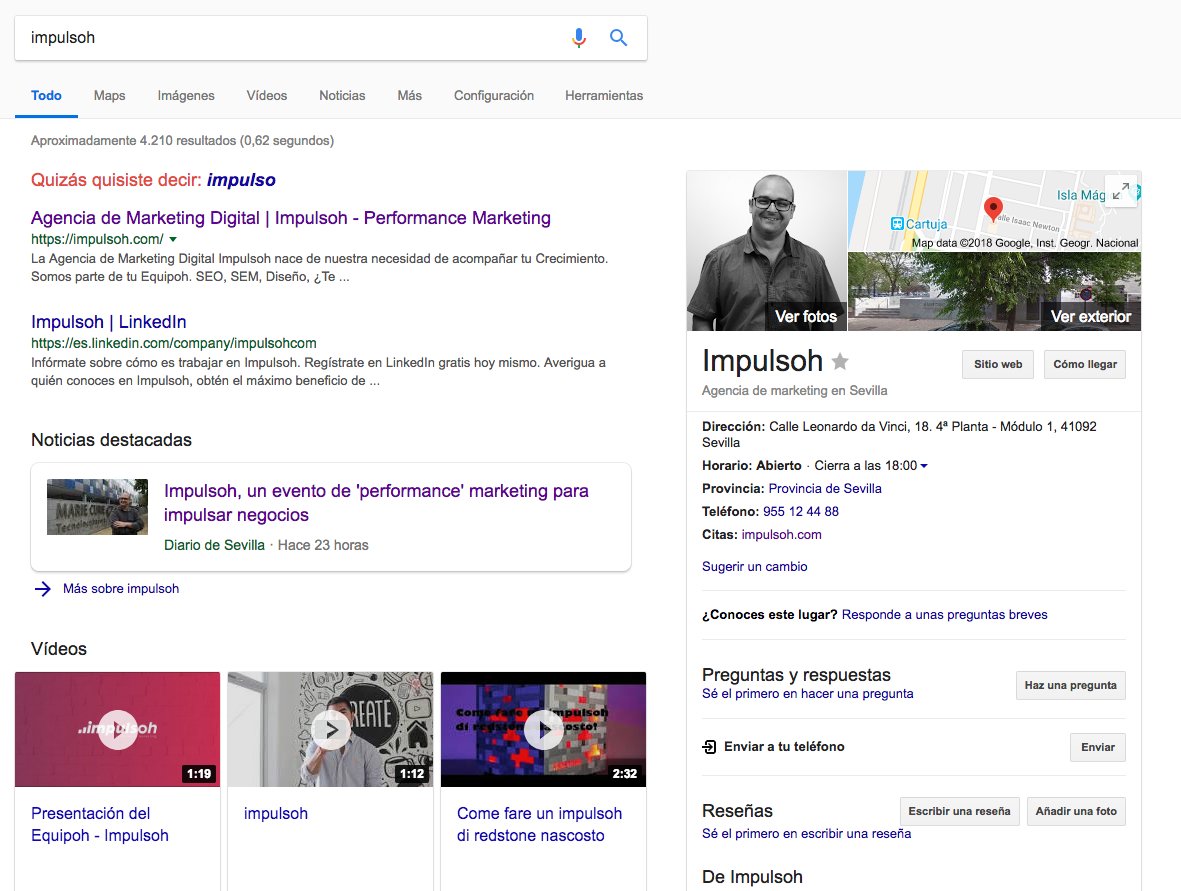Screen dimensions: 1181x891
Task: Switch to the Maps tab
Action: (x=109, y=96)
